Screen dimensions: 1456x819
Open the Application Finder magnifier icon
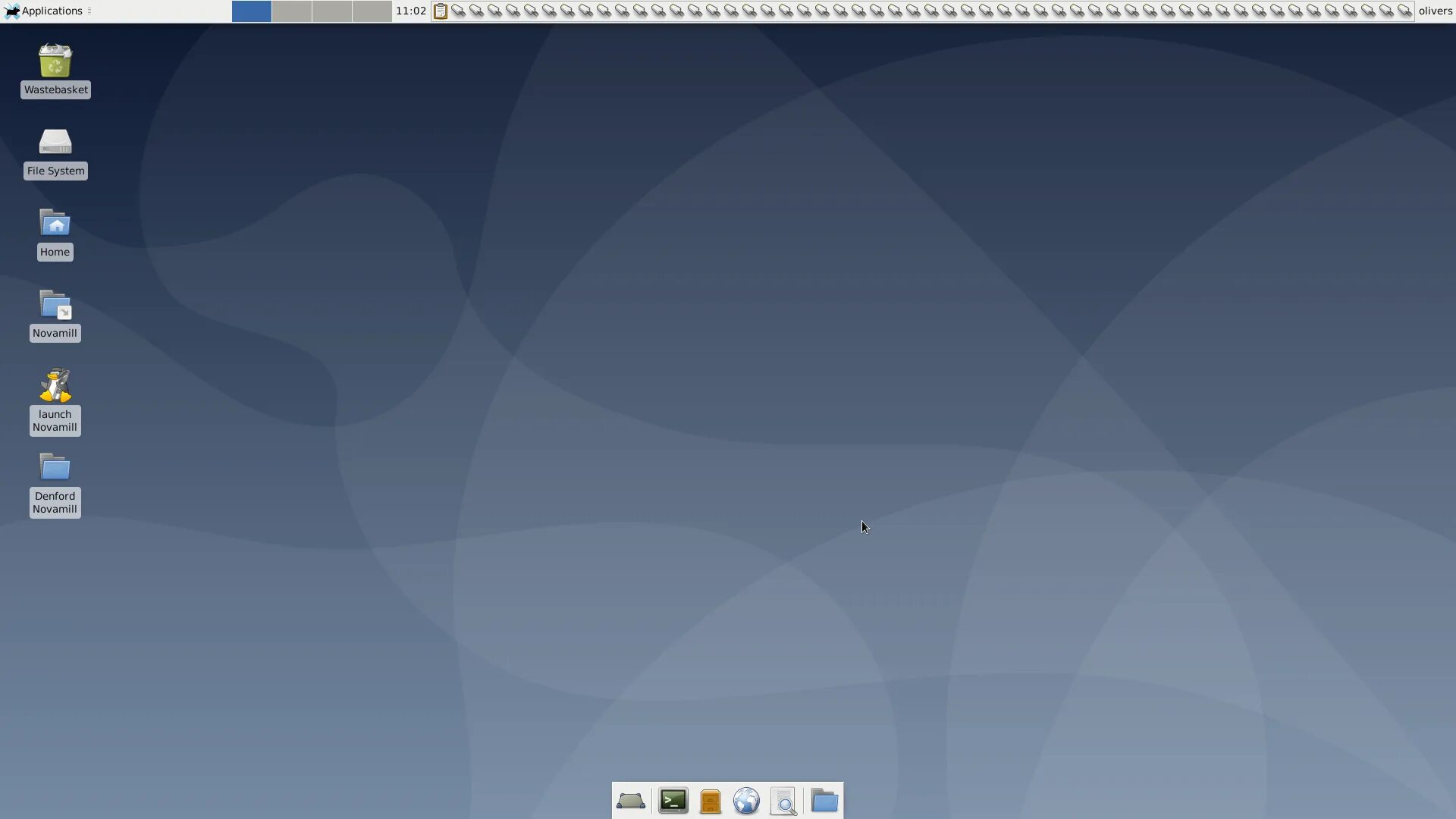click(x=784, y=801)
